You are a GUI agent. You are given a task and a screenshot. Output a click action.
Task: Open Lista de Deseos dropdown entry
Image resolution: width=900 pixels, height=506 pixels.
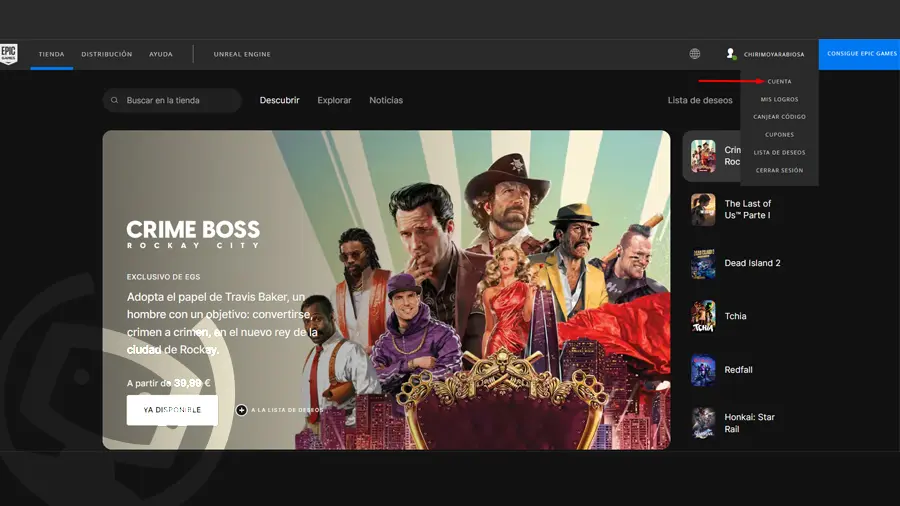pos(779,153)
